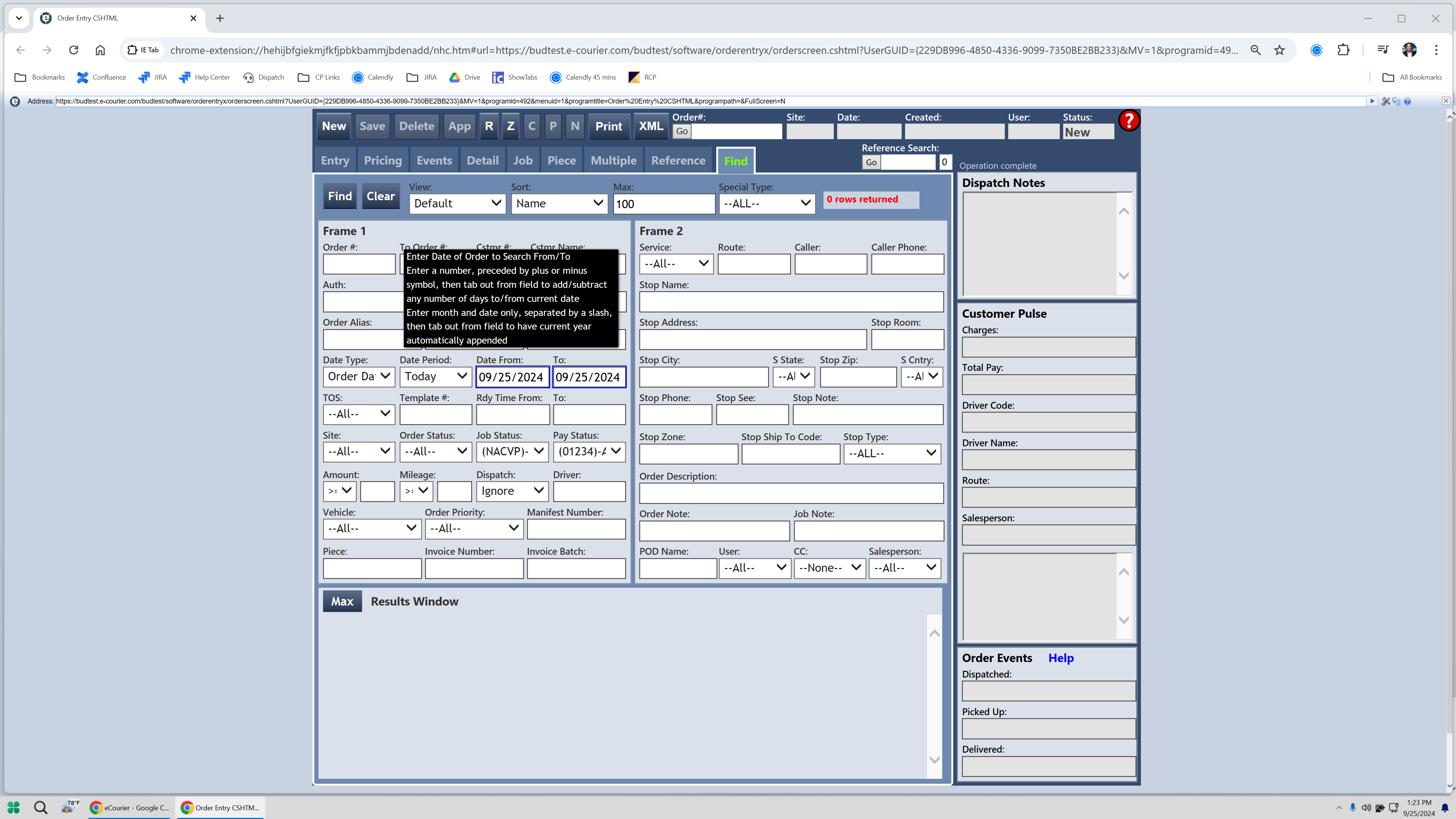Screen dimensions: 1456x819
Task: Open the Detail tab
Action: pos(482,160)
